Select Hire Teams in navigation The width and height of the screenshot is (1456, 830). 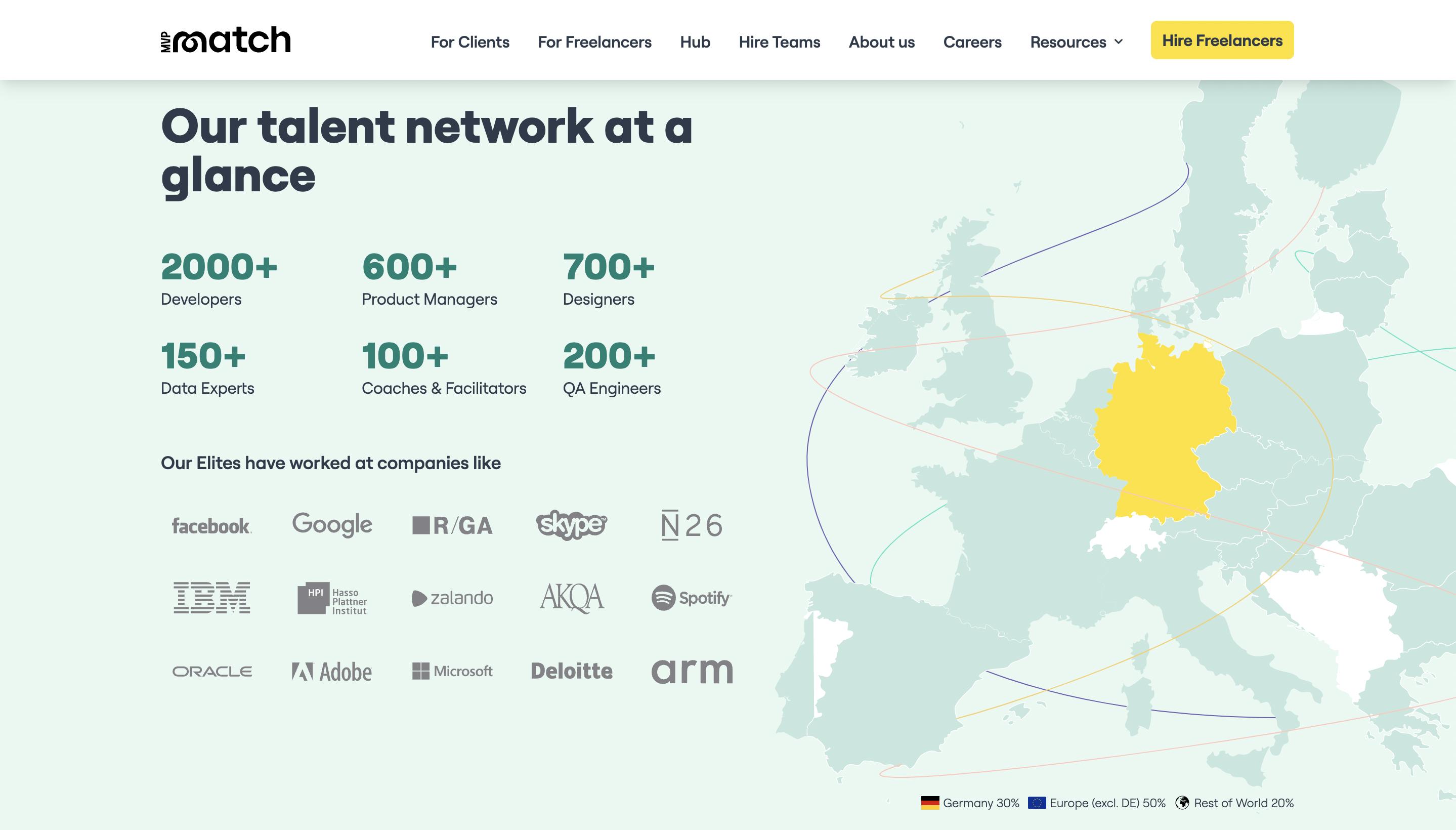779,41
